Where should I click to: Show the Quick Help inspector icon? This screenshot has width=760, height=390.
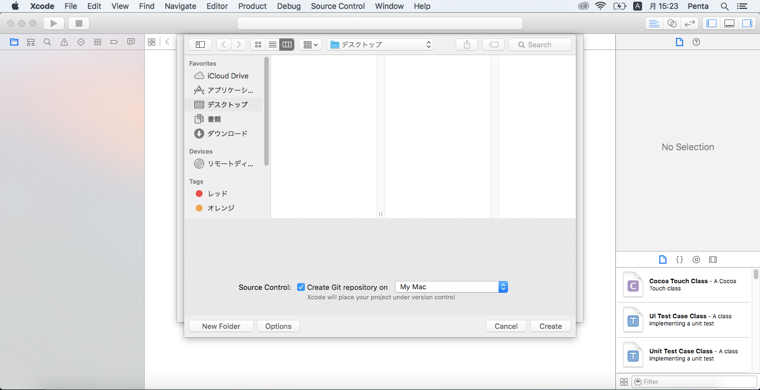[x=696, y=42]
